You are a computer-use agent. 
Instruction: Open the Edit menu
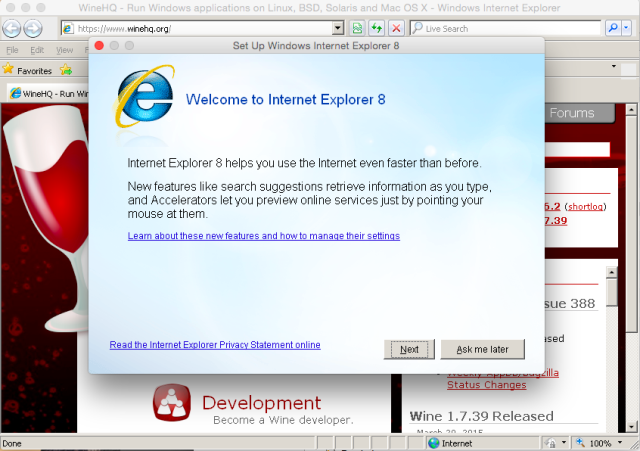click(37, 50)
